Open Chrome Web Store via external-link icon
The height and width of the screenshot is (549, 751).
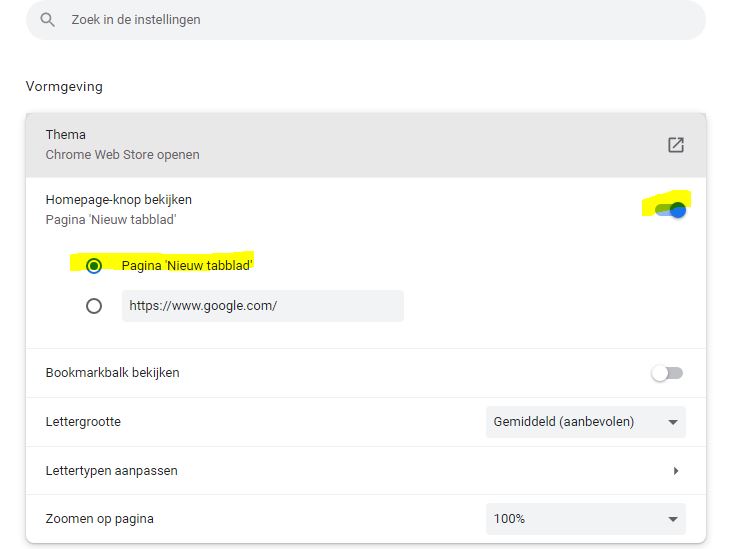click(676, 145)
